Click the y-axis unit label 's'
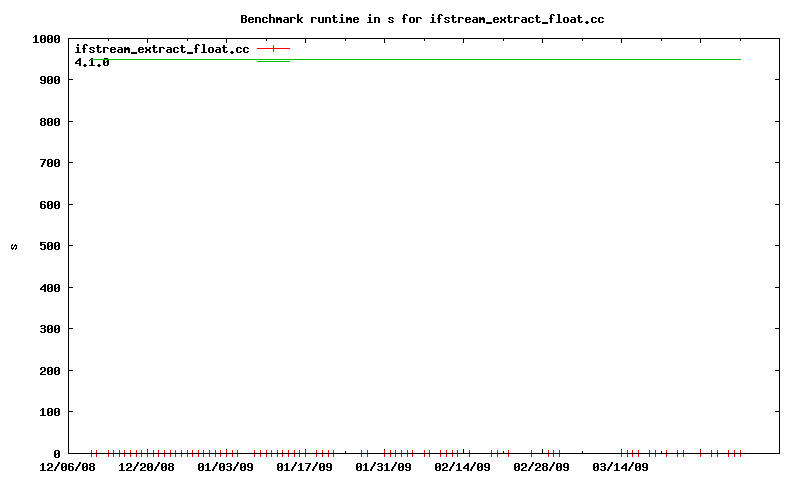Image resolution: width=800 pixels, height=480 pixels. pyautogui.click(x=14, y=246)
